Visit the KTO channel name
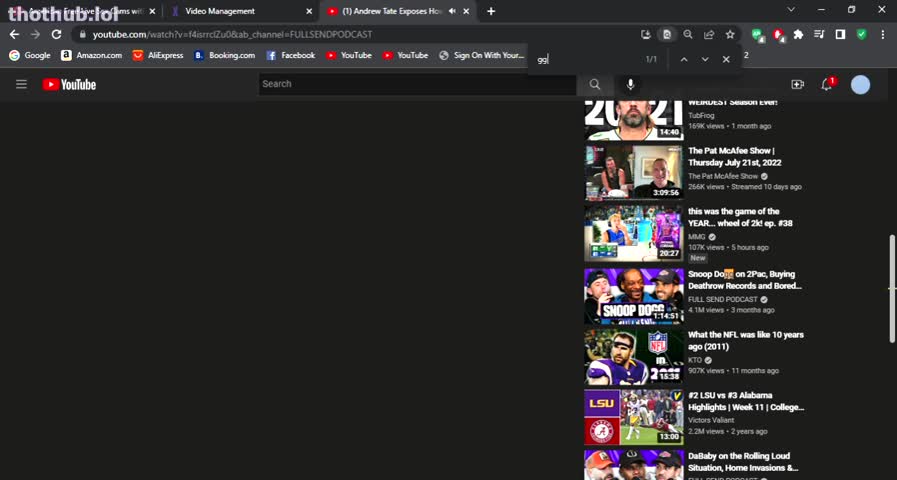The width and height of the screenshot is (897, 480). (695, 360)
